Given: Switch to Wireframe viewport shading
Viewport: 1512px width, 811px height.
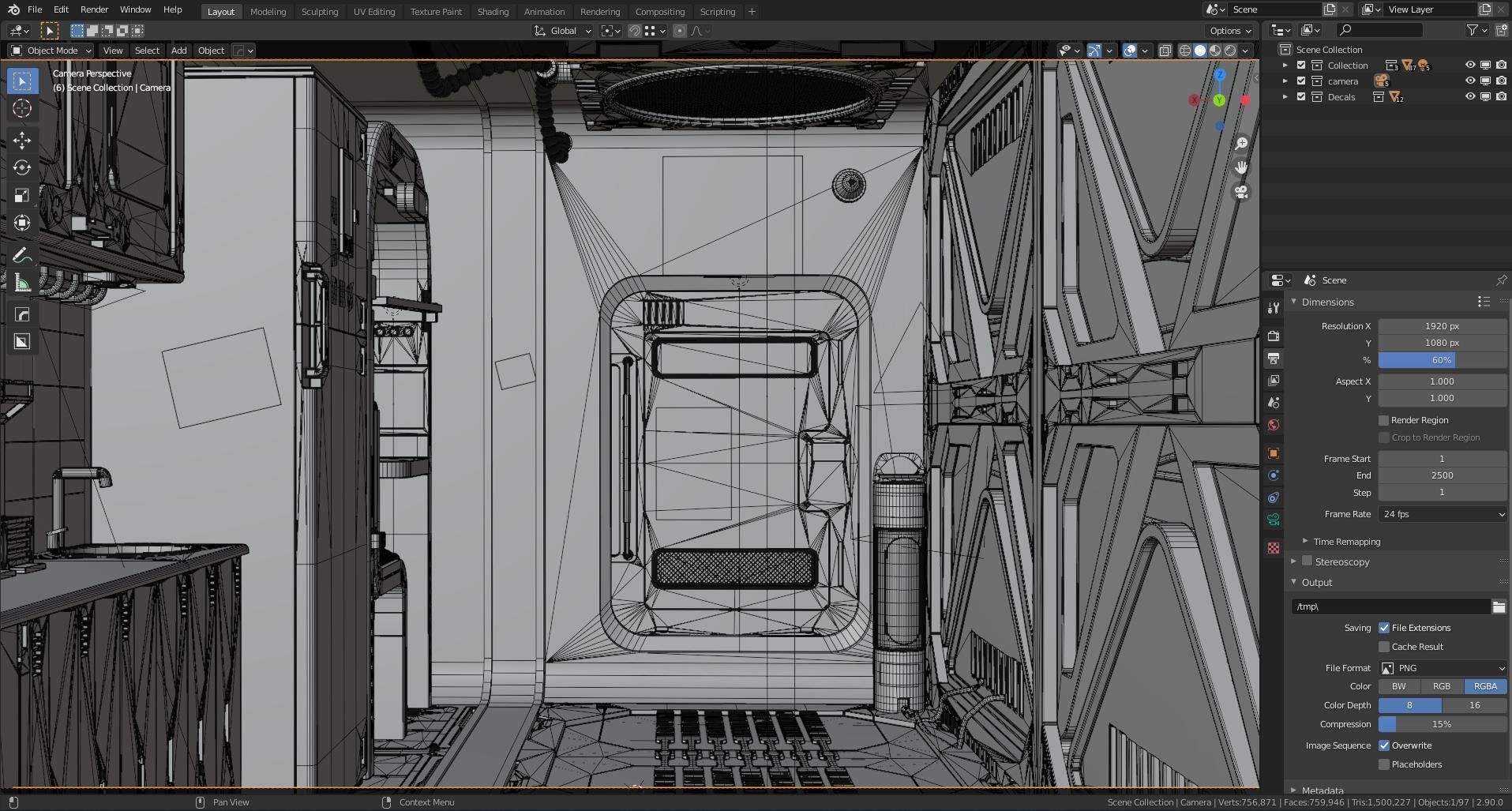Looking at the screenshot, I should tap(1185, 51).
